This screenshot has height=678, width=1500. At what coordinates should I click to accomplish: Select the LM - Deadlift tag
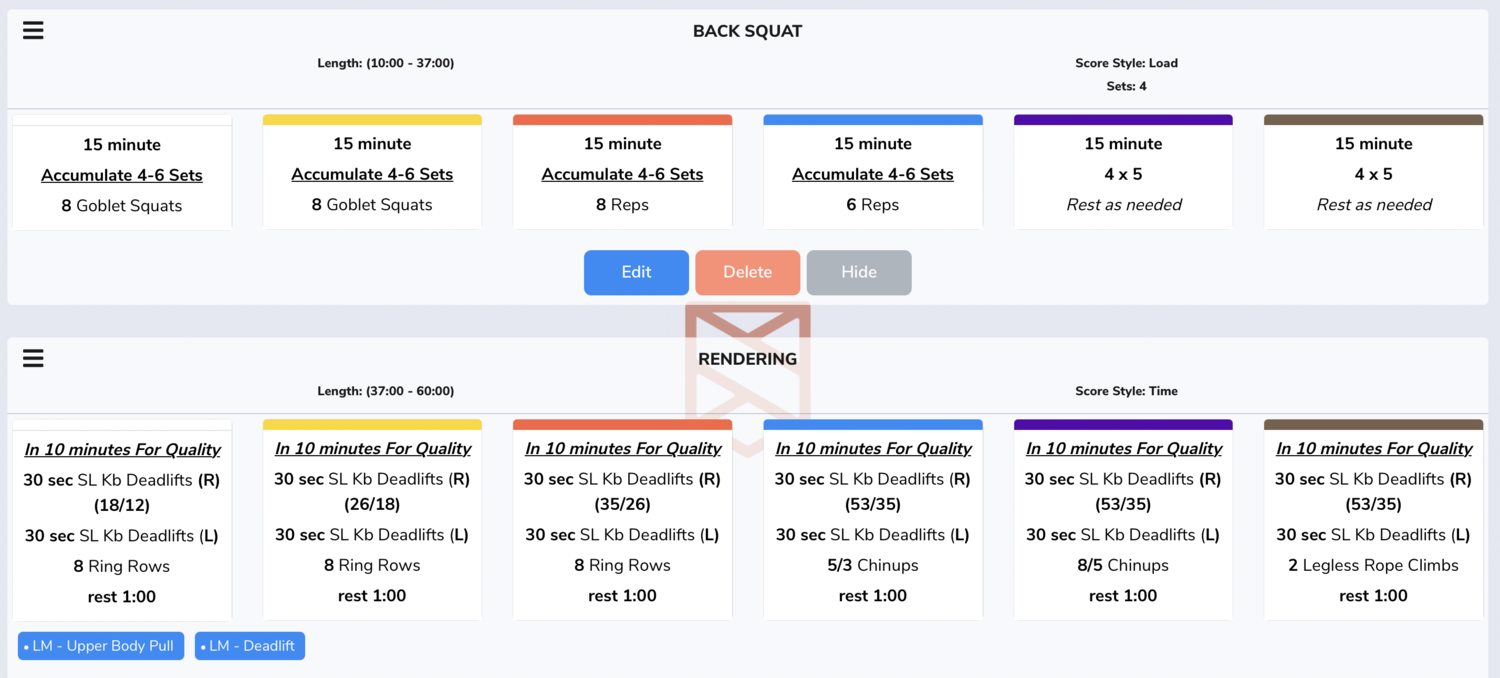[x=250, y=646]
